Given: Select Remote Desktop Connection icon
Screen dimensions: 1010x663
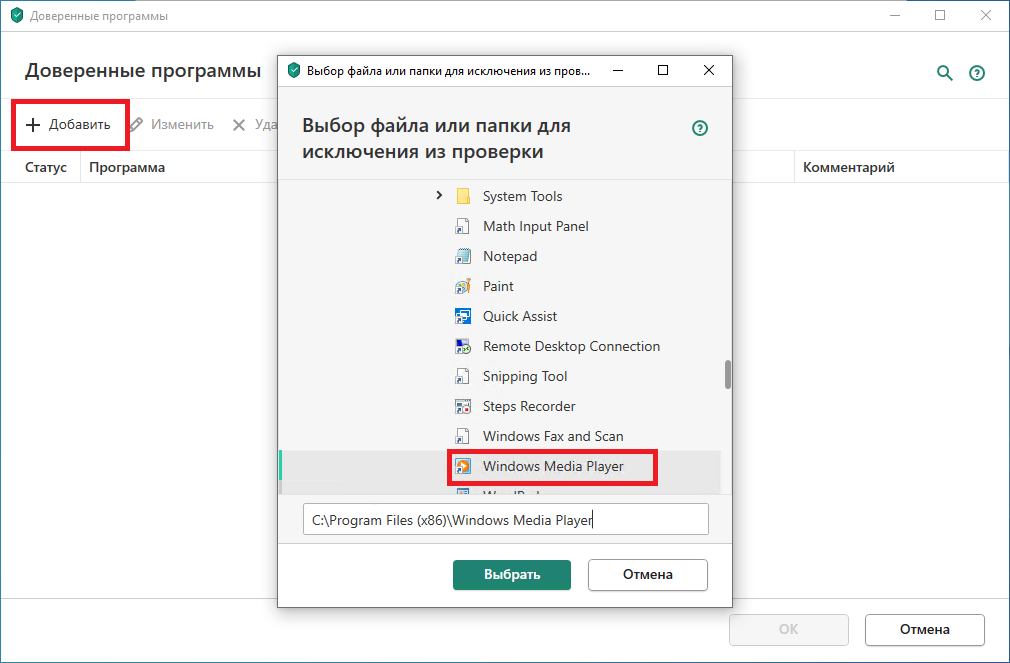Looking at the screenshot, I should [x=463, y=346].
